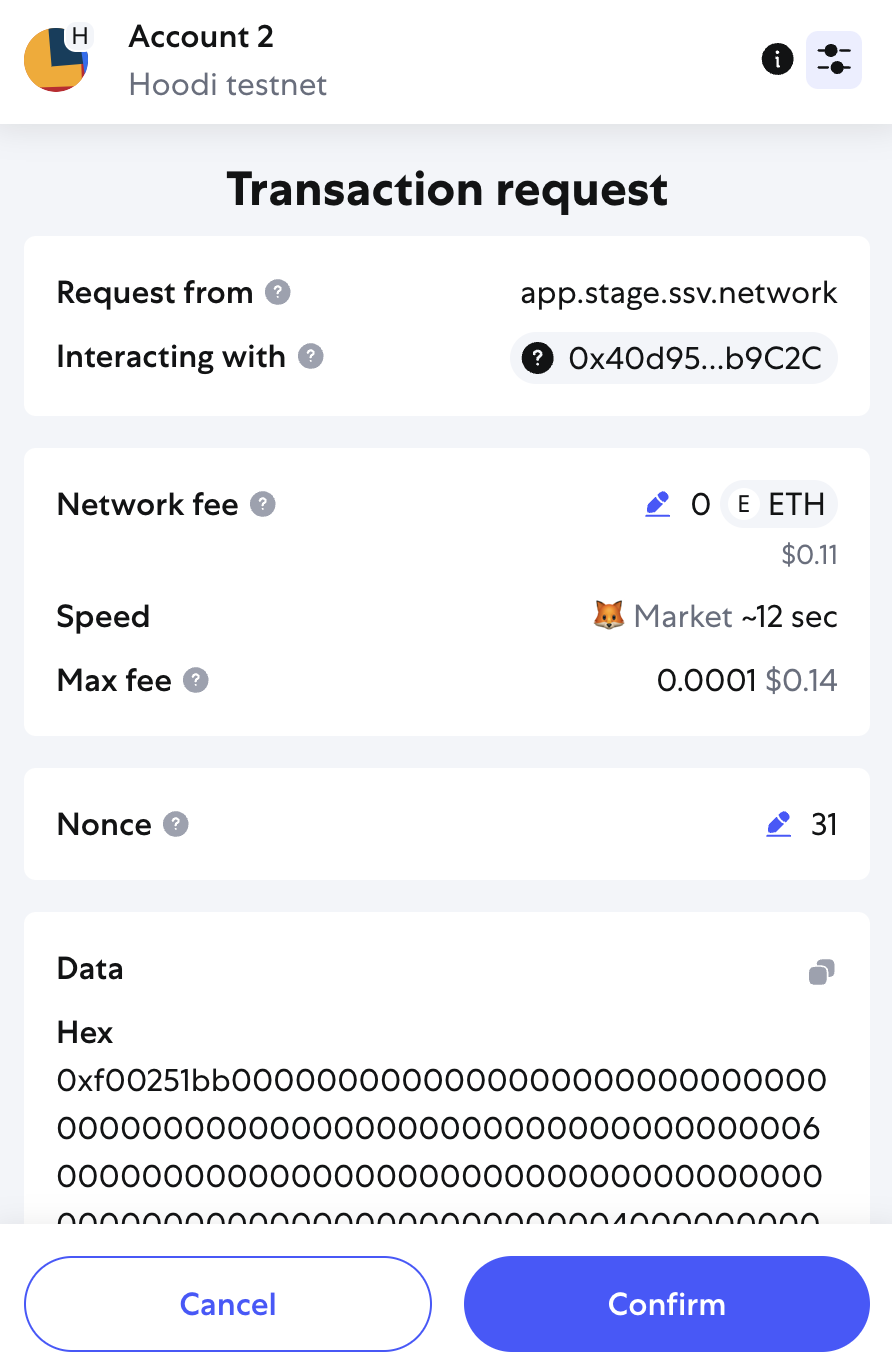Click help icon beside Interacting with
The image size is (892, 1370).
point(311,357)
